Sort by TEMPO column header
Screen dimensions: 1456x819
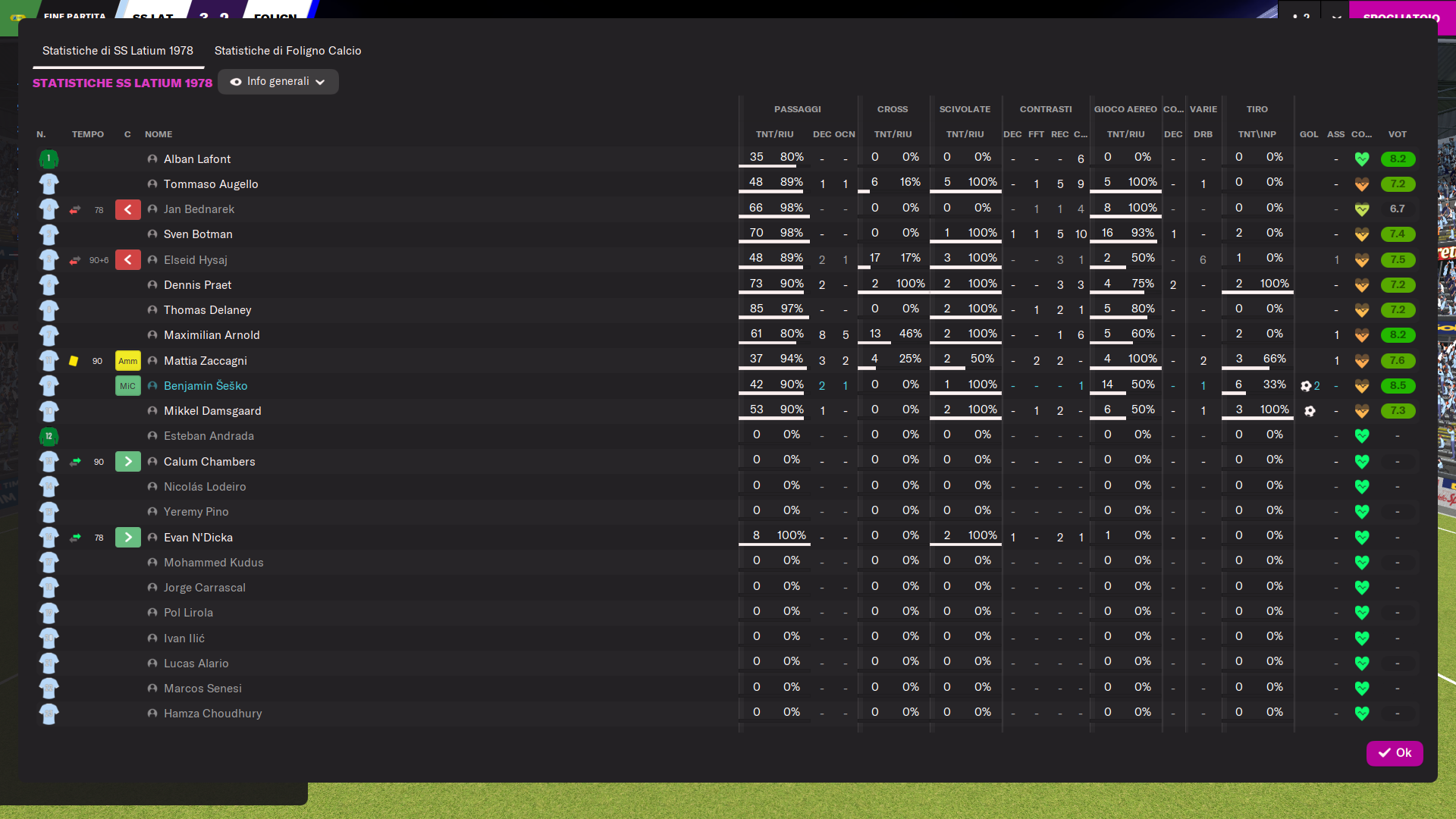click(x=88, y=134)
